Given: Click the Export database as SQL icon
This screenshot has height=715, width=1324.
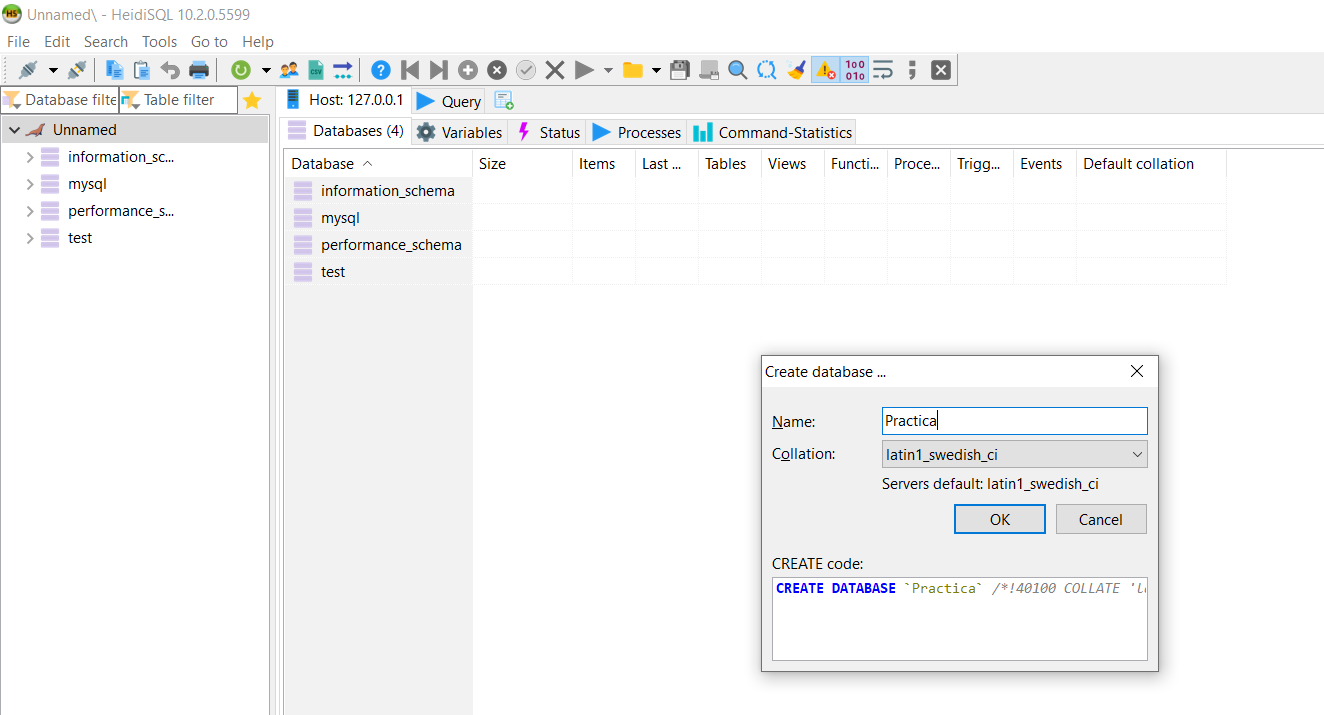Looking at the screenshot, I should click(x=343, y=70).
